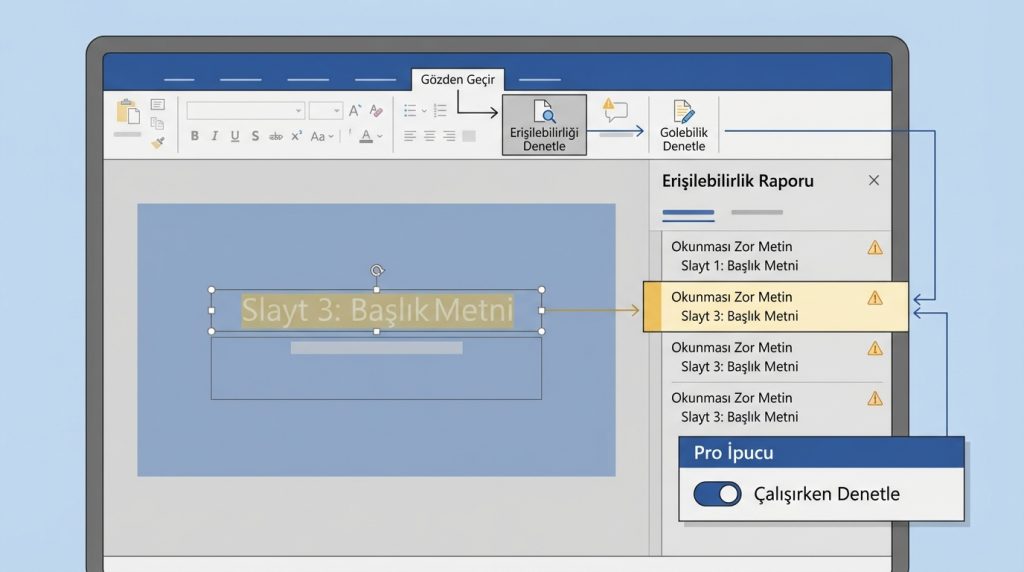Switch to the second gray report panel tab

tap(757, 212)
